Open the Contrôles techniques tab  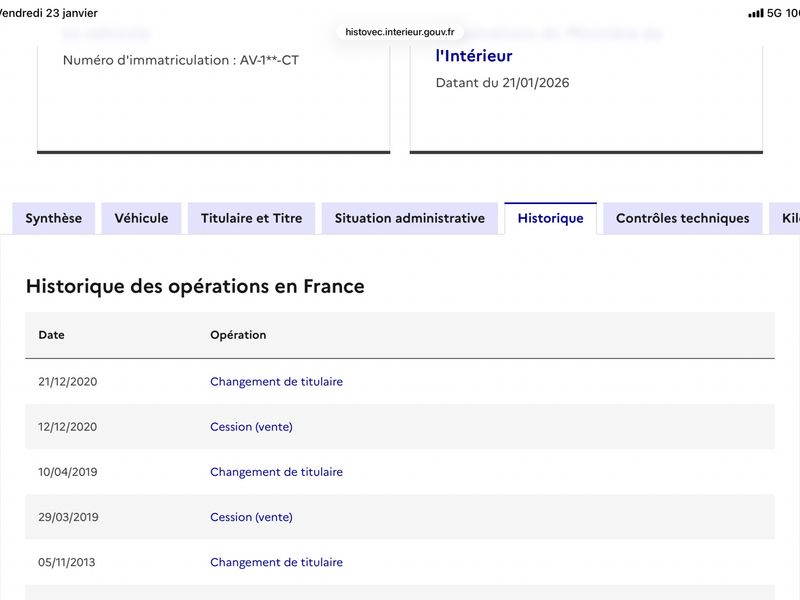click(683, 218)
